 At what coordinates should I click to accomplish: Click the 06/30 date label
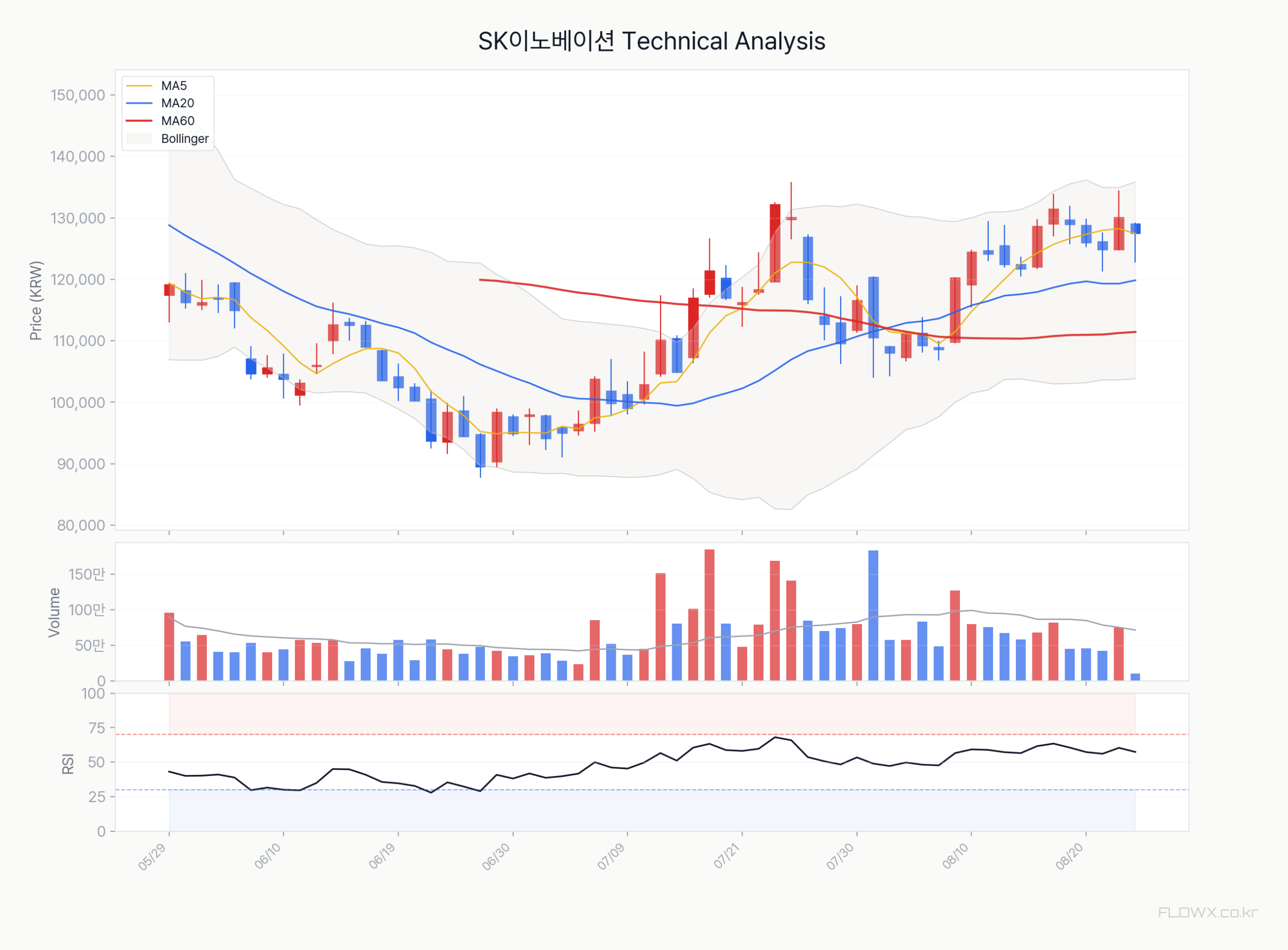[497, 857]
